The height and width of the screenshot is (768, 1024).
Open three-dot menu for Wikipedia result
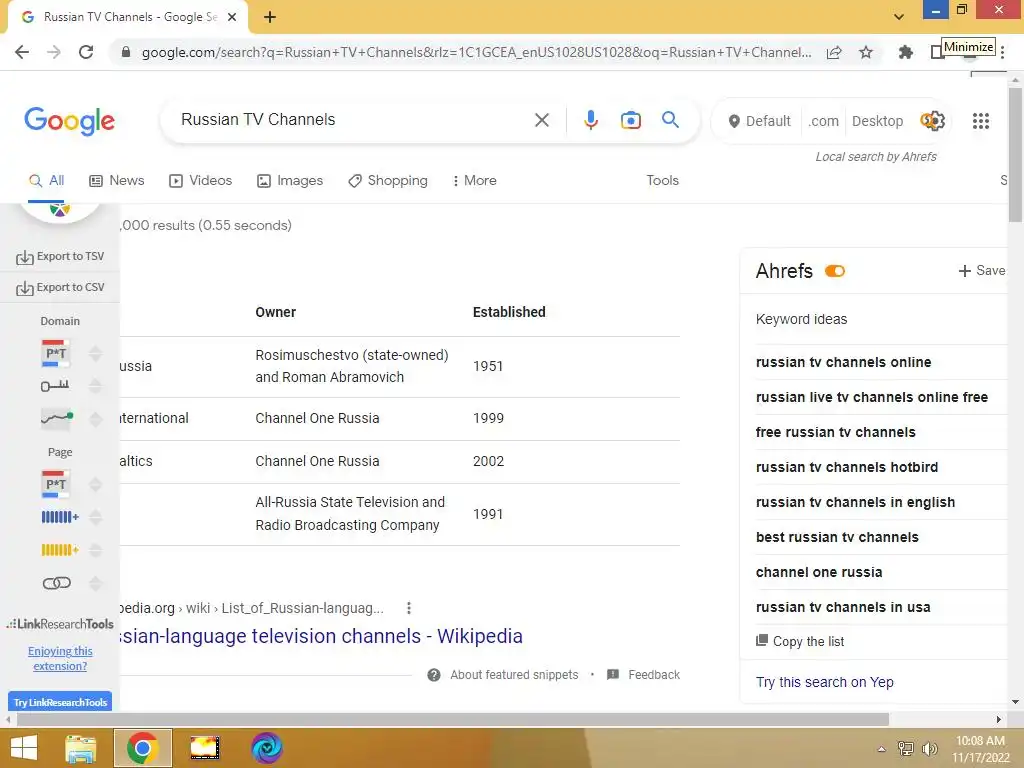pos(409,608)
